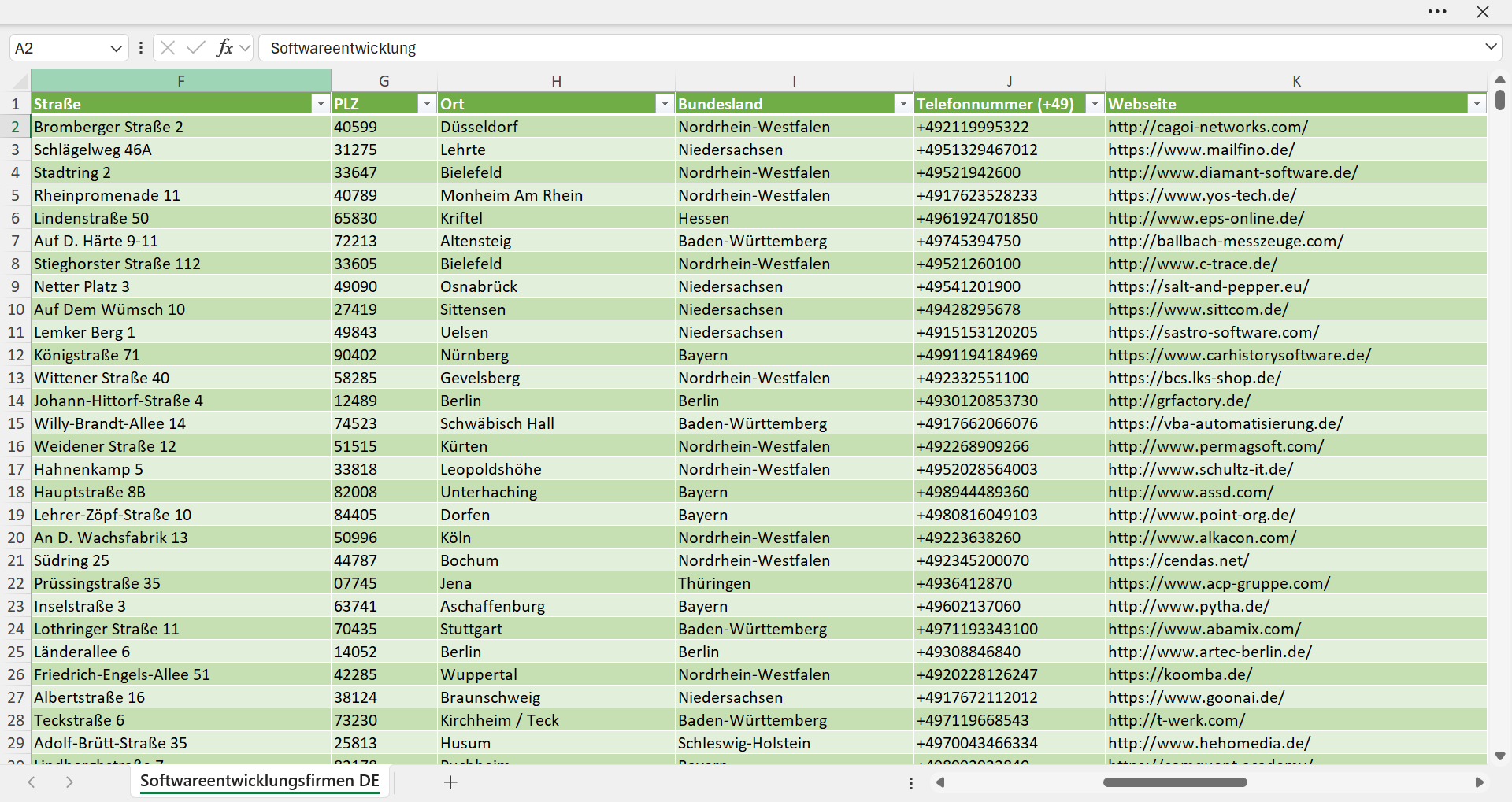
Task: Open the insert function fx icon
Action: click(224, 48)
